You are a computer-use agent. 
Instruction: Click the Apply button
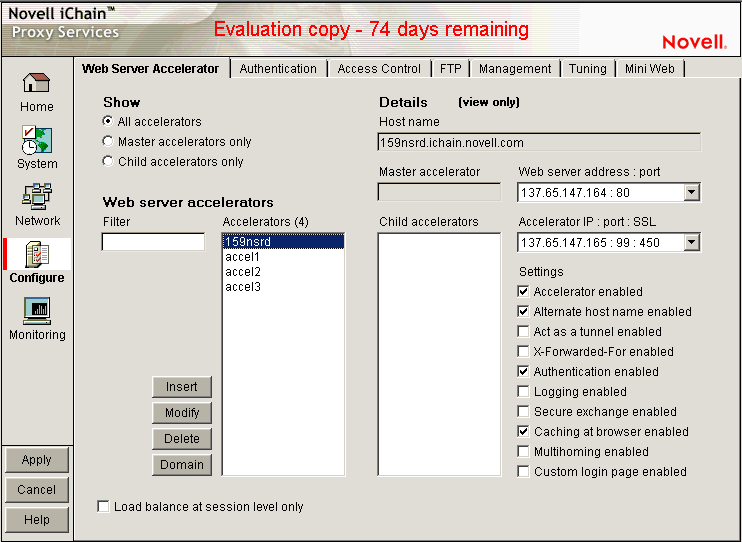(x=37, y=460)
